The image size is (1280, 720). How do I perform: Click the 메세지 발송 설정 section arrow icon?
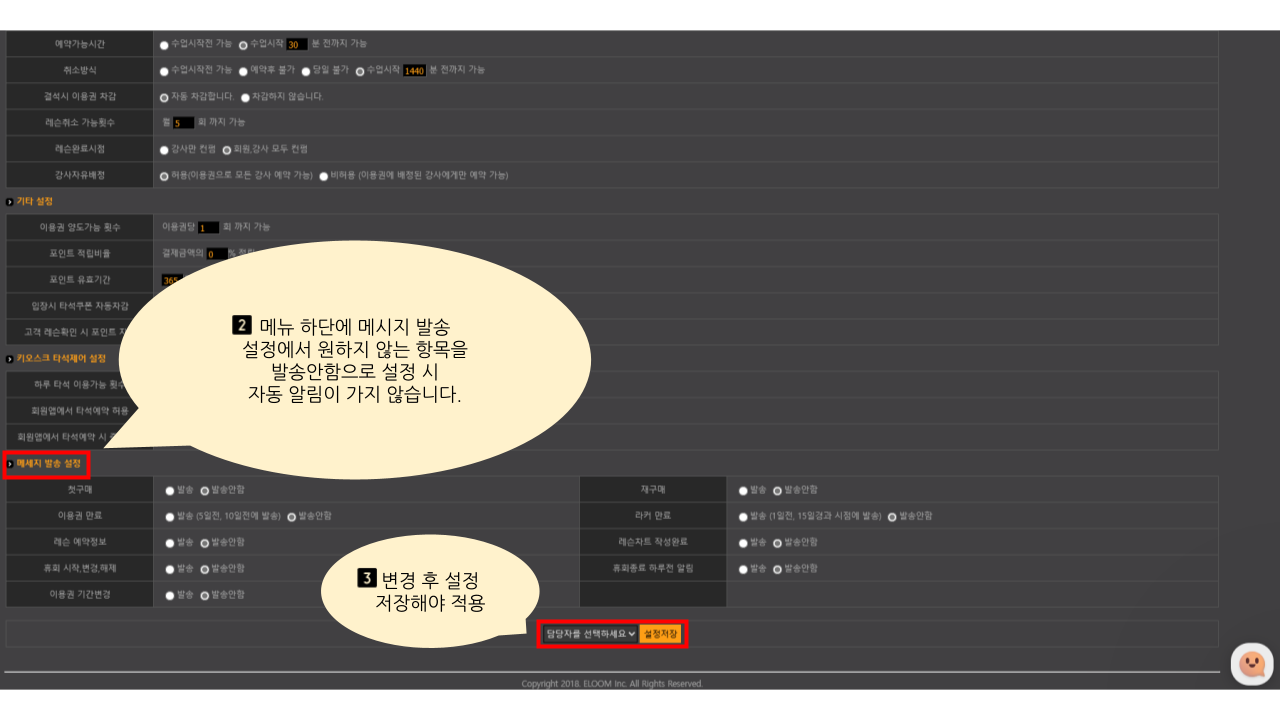10,464
